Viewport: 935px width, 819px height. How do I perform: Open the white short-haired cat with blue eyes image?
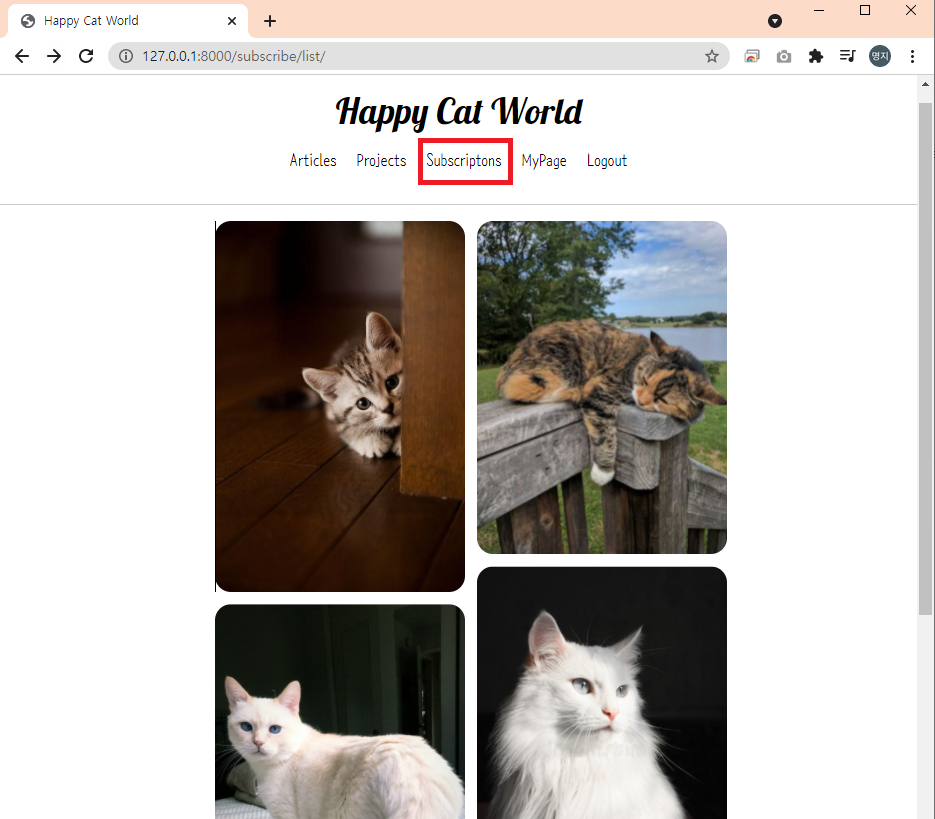(x=340, y=712)
